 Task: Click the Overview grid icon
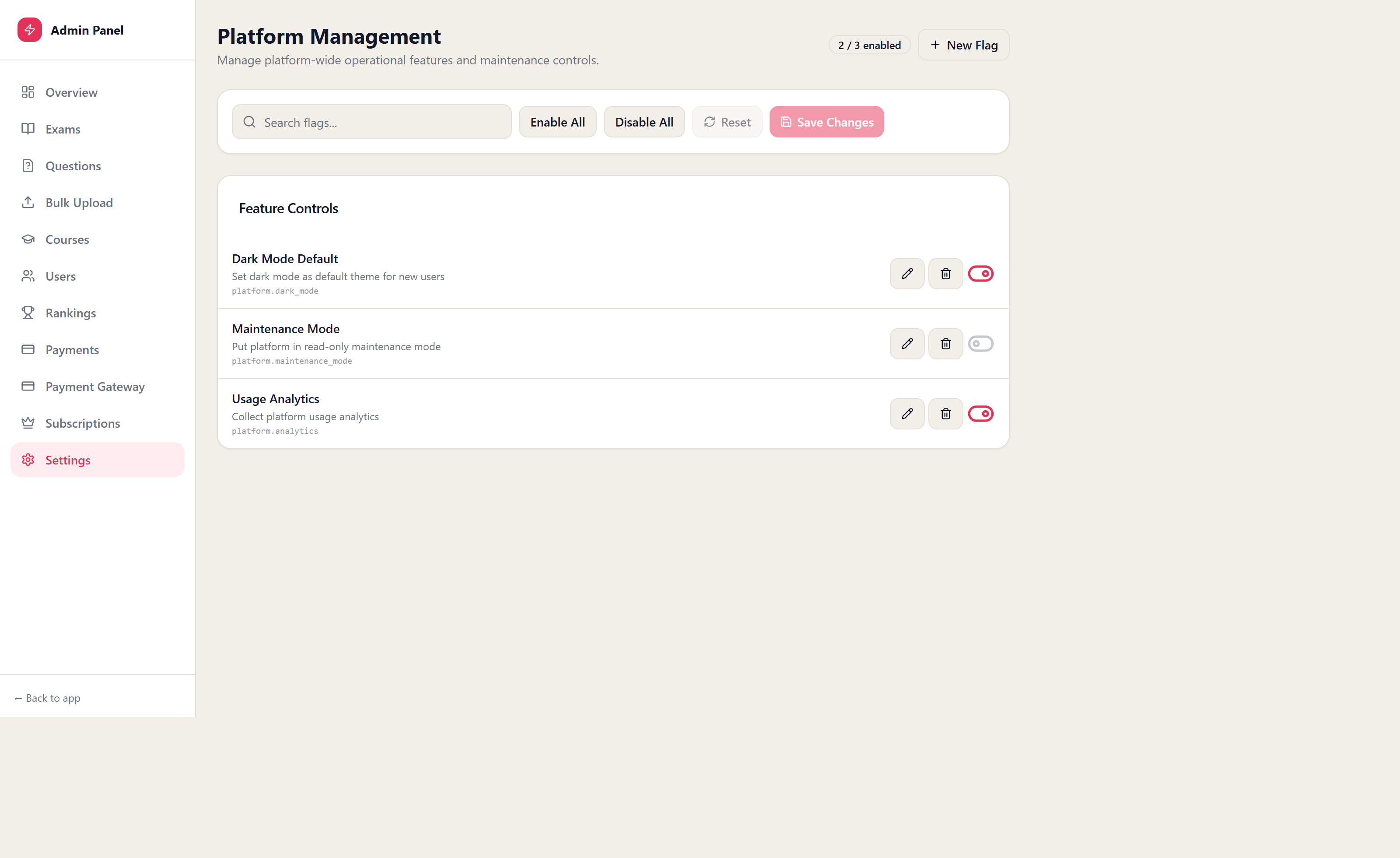[28, 92]
